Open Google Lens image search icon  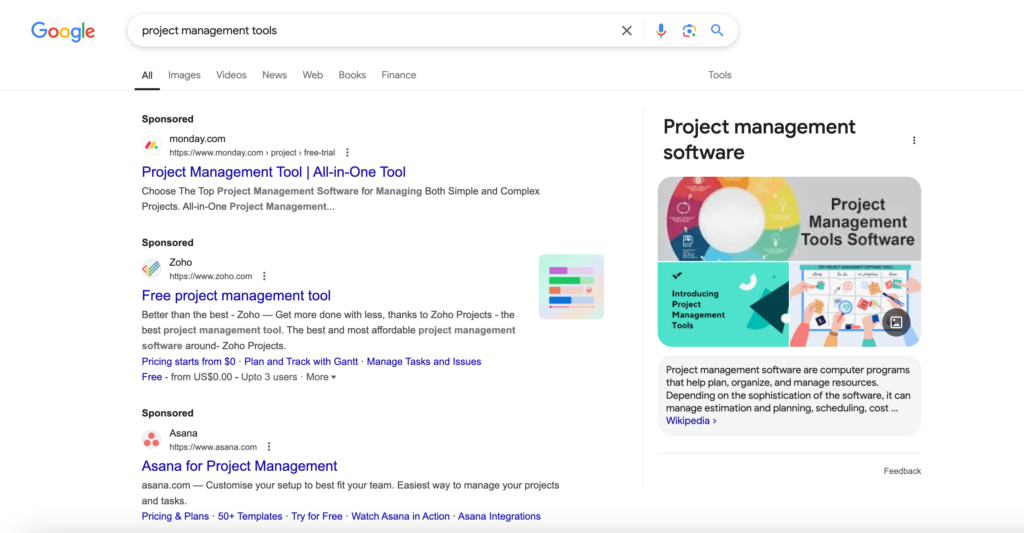coord(689,31)
